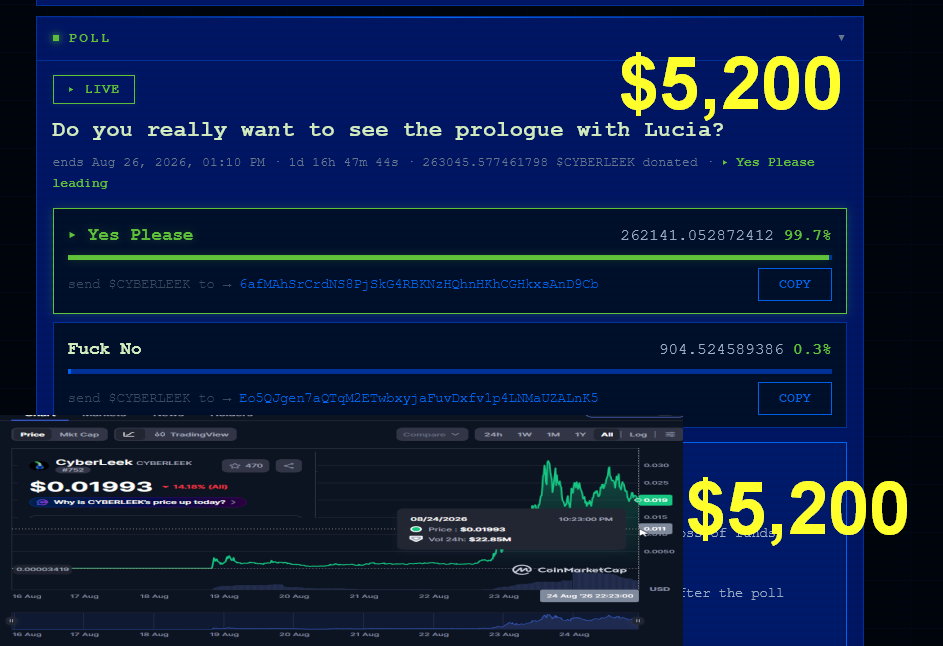The height and width of the screenshot is (646, 943).
Task: Click the right handle of range slider
Action: [x=638, y=620]
